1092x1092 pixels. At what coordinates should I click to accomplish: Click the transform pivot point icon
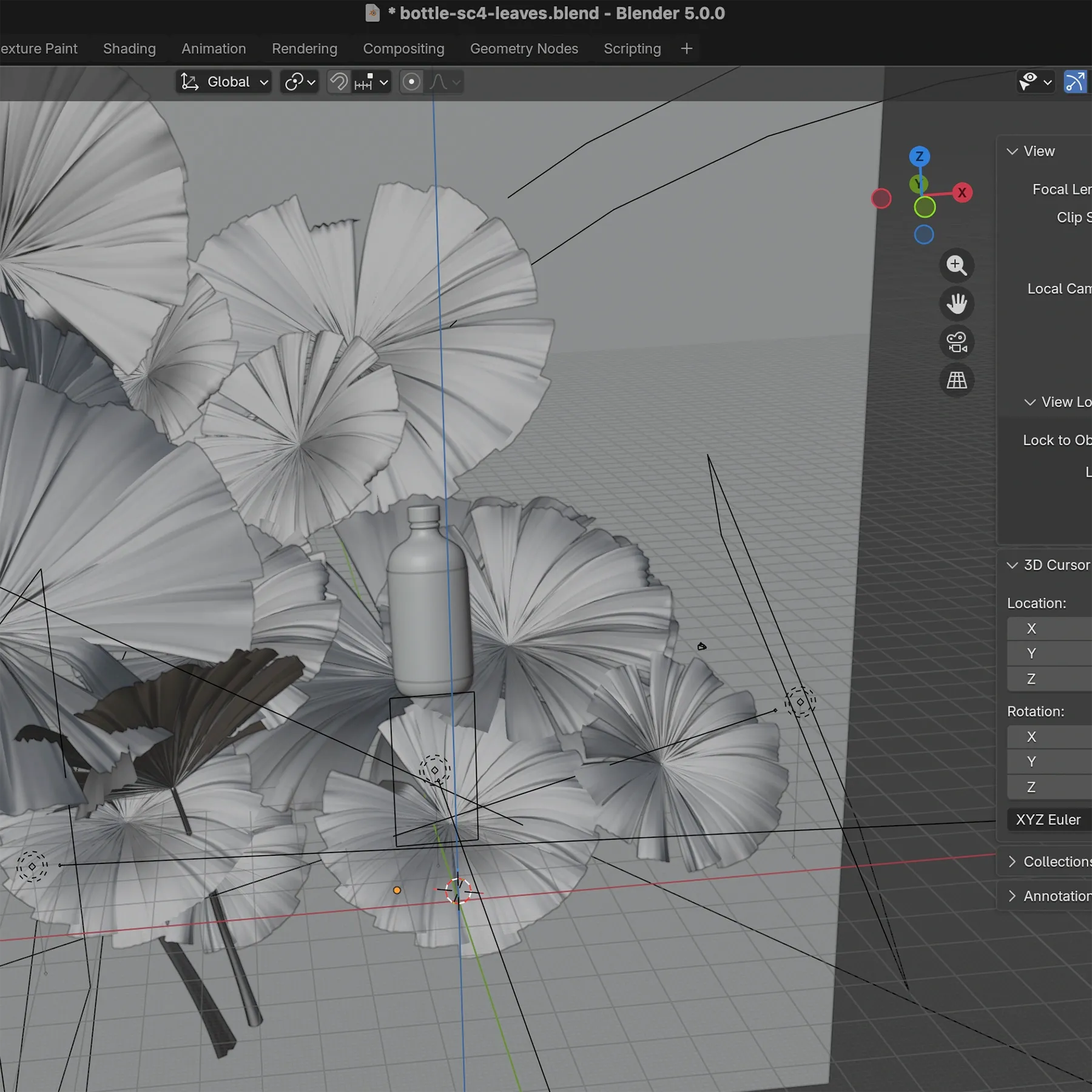point(295,82)
